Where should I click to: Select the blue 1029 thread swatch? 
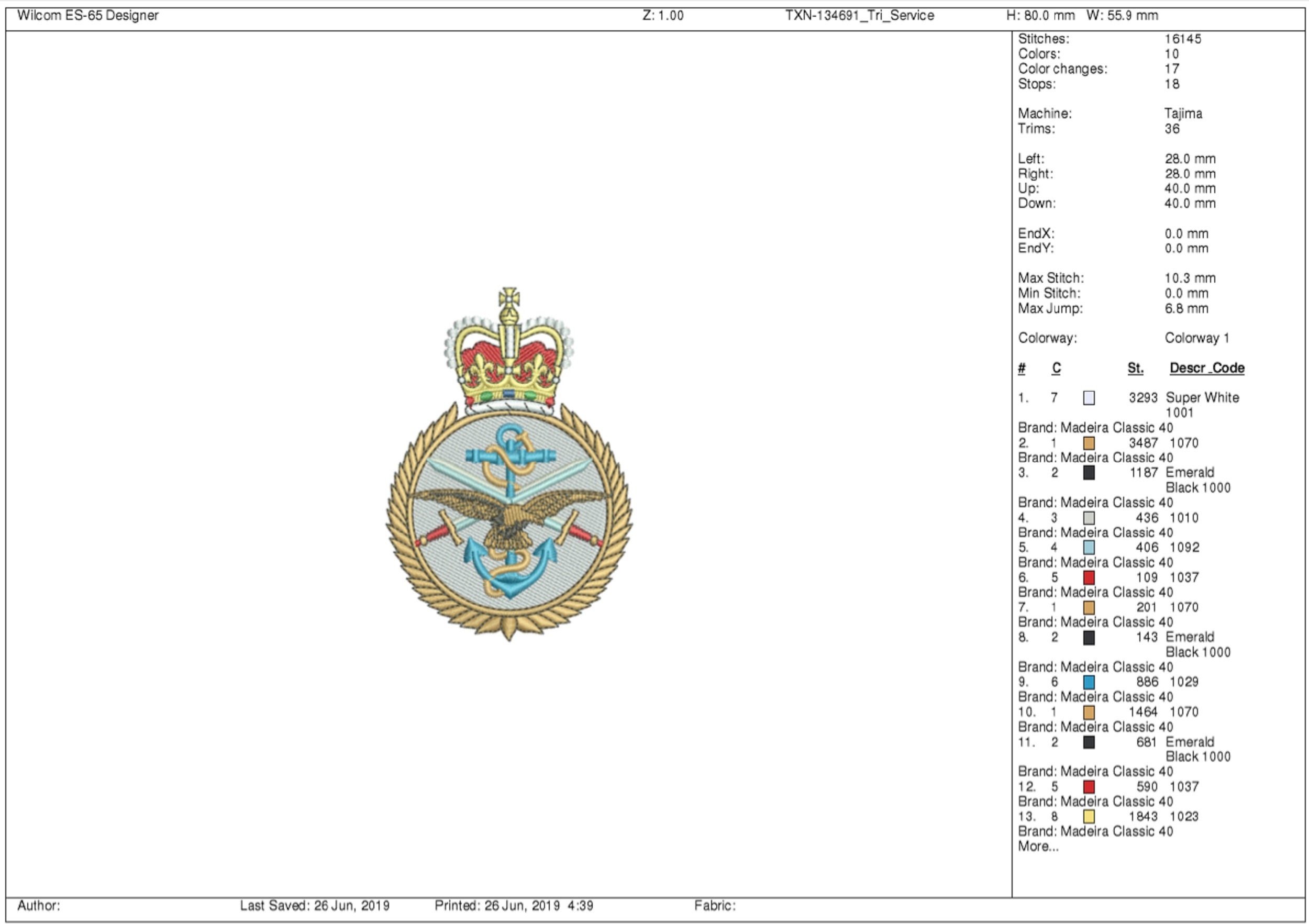tap(1090, 682)
